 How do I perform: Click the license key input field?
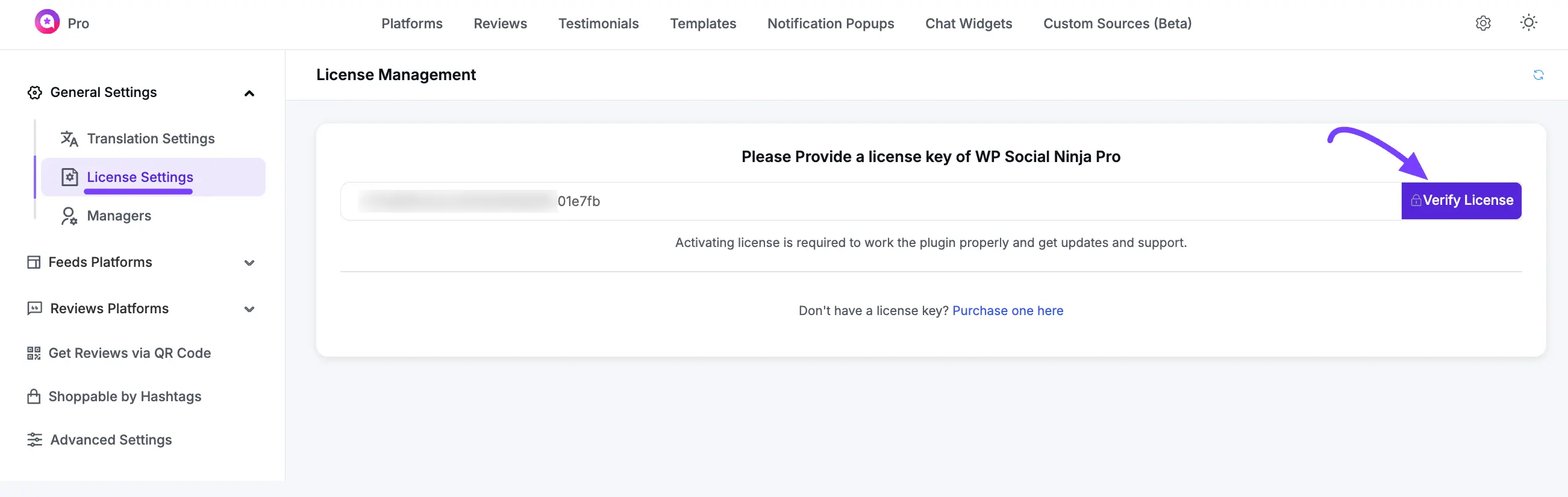870,201
